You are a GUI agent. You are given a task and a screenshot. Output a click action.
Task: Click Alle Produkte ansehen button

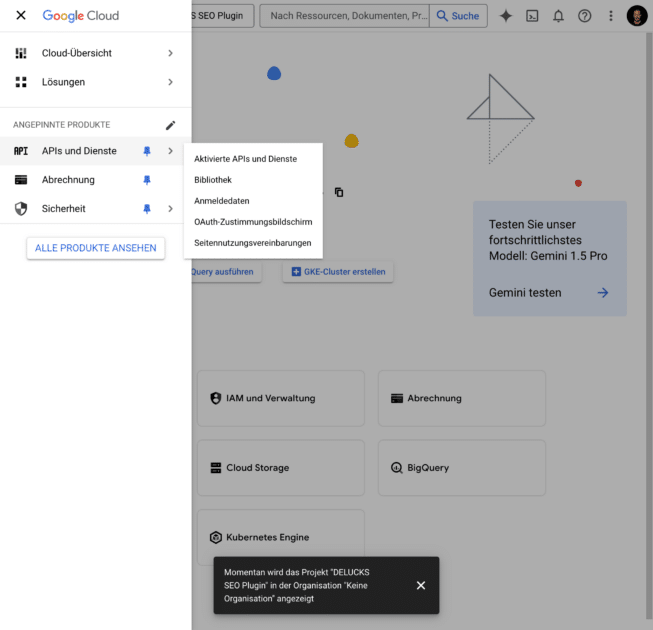pyautogui.click(x=96, y=248)
